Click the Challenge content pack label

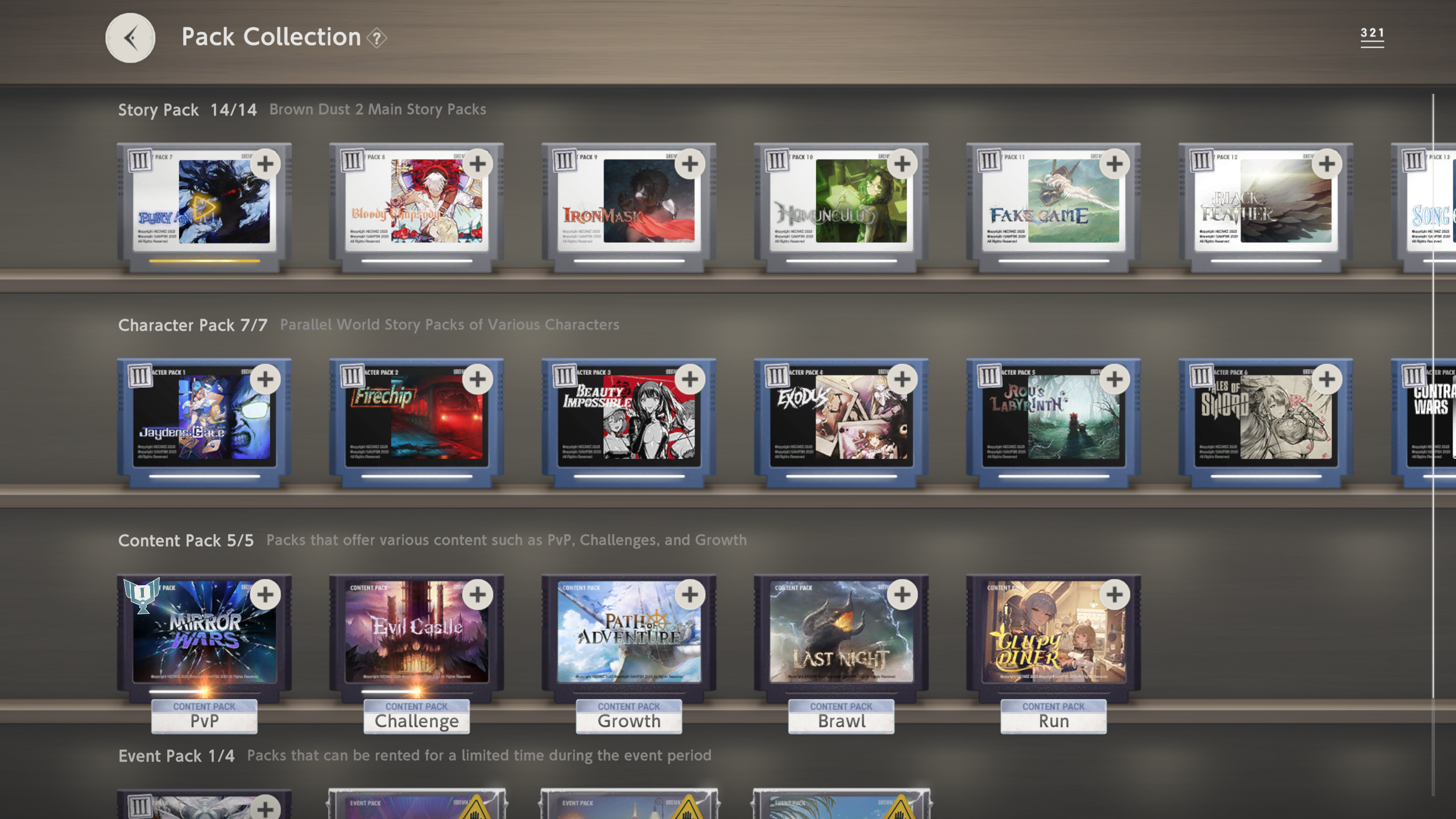pyautogui.click(x=416, y=716)
